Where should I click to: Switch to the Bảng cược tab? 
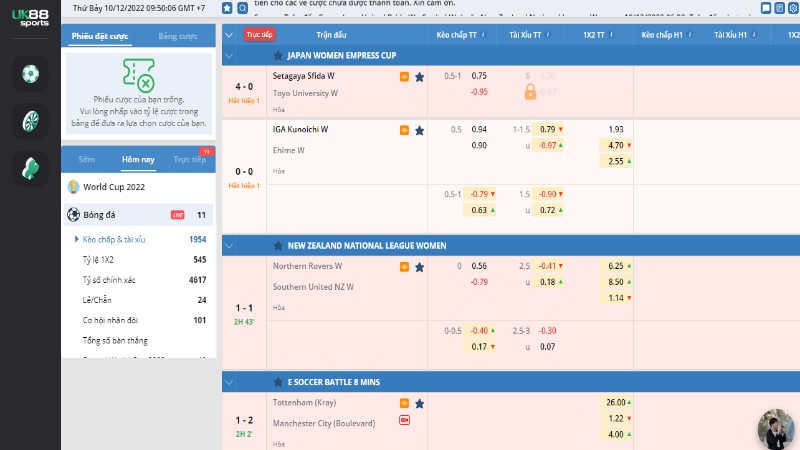(178, 36)
